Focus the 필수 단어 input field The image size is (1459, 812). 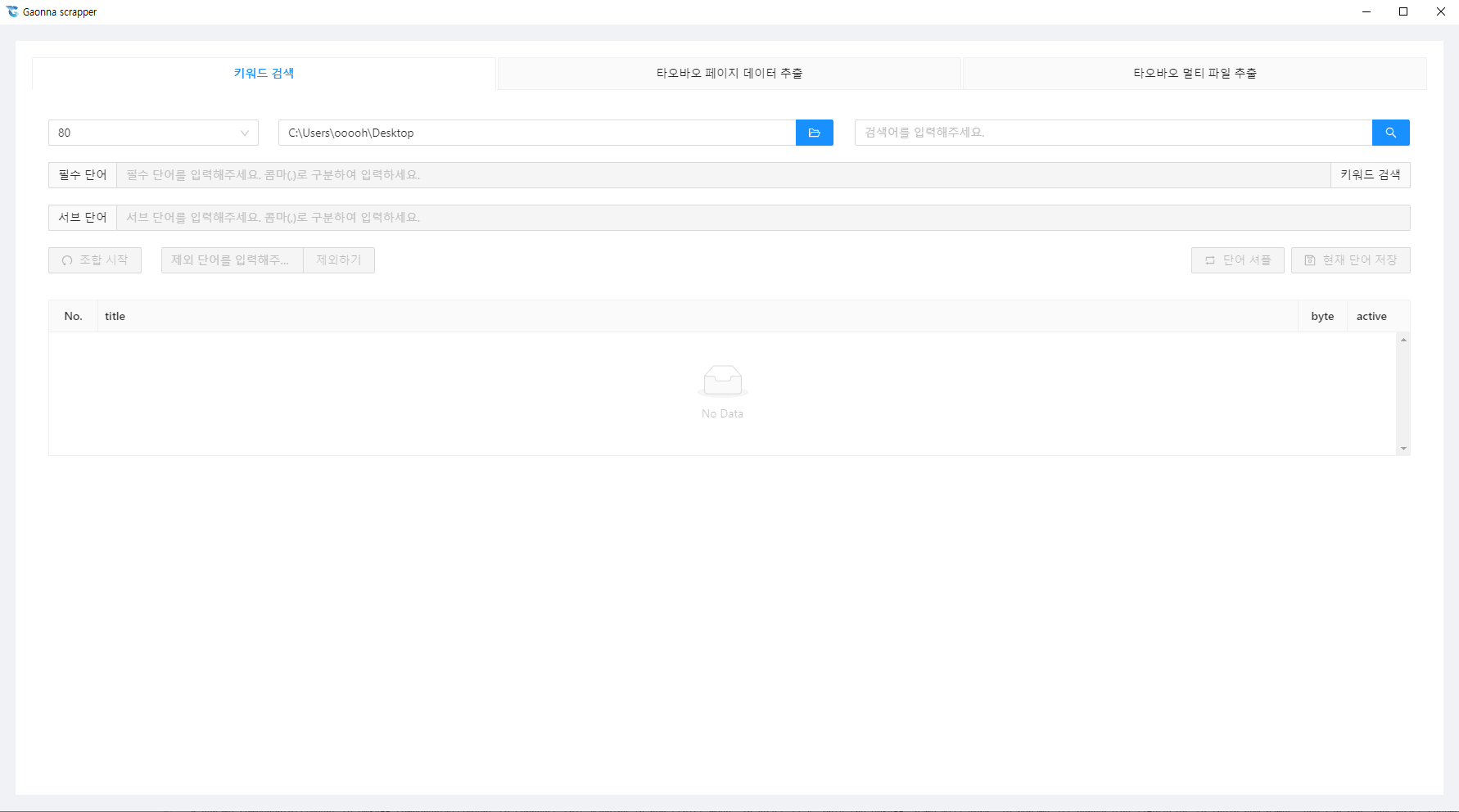pyautogui.click(x=724, y=175)
